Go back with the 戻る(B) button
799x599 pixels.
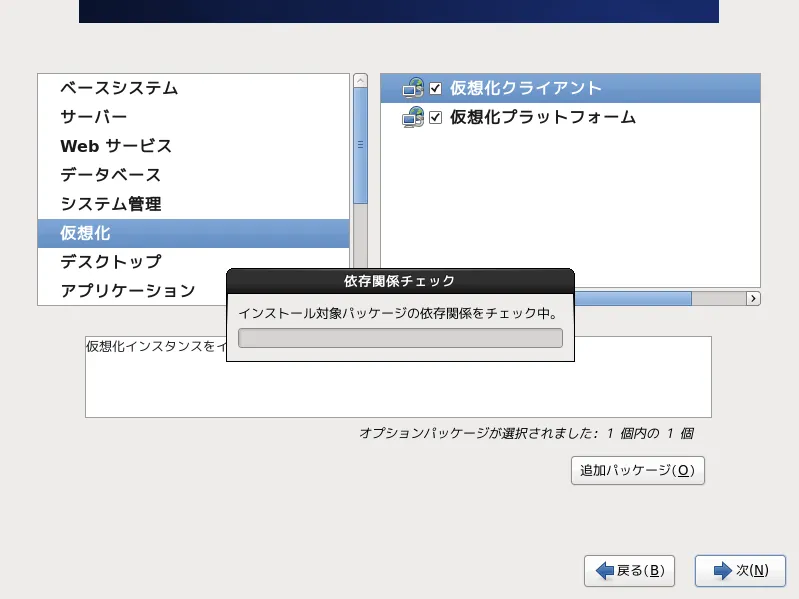[x=629, y=570]
